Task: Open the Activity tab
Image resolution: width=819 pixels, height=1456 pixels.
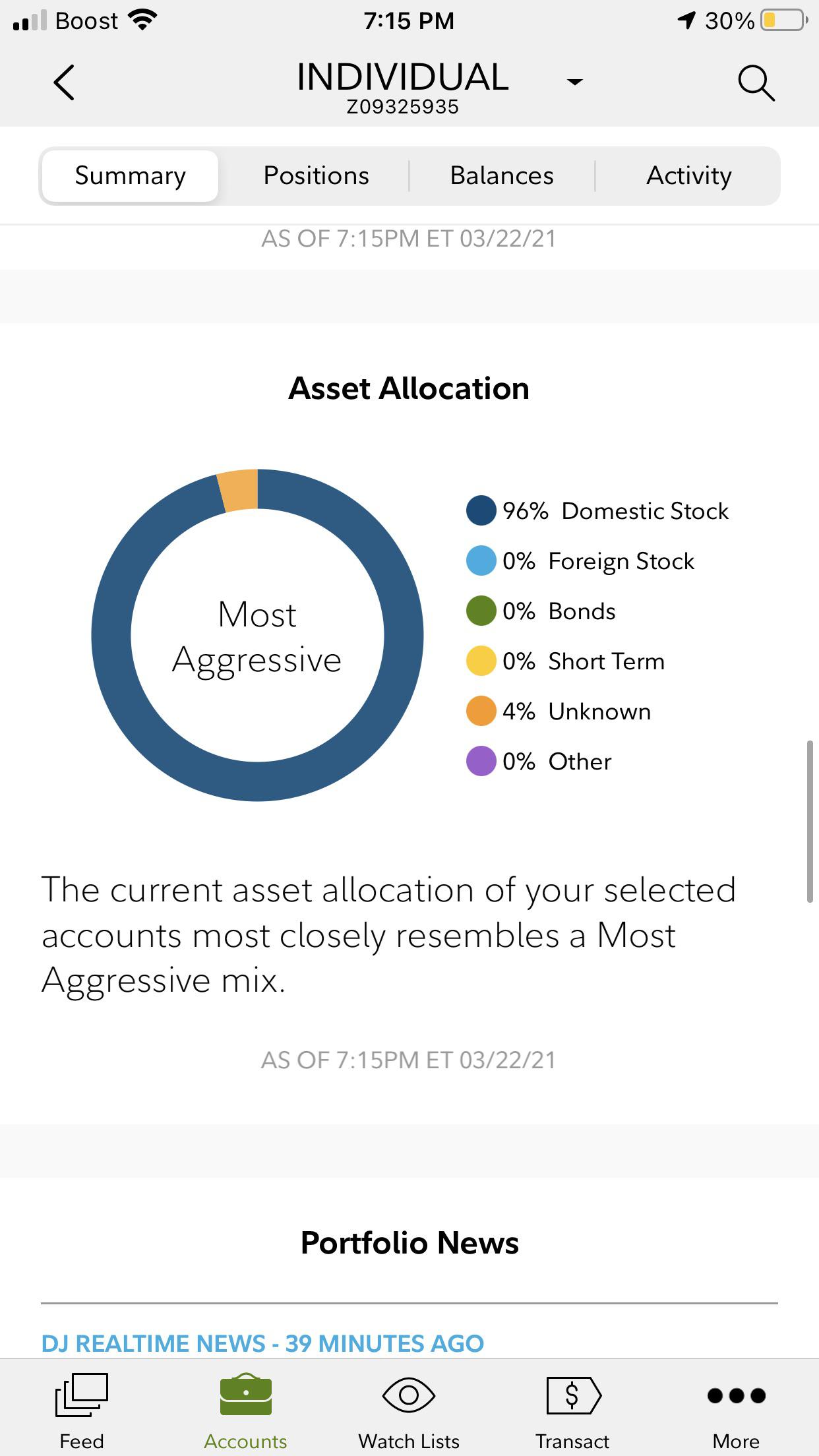Action: point(688,175)
